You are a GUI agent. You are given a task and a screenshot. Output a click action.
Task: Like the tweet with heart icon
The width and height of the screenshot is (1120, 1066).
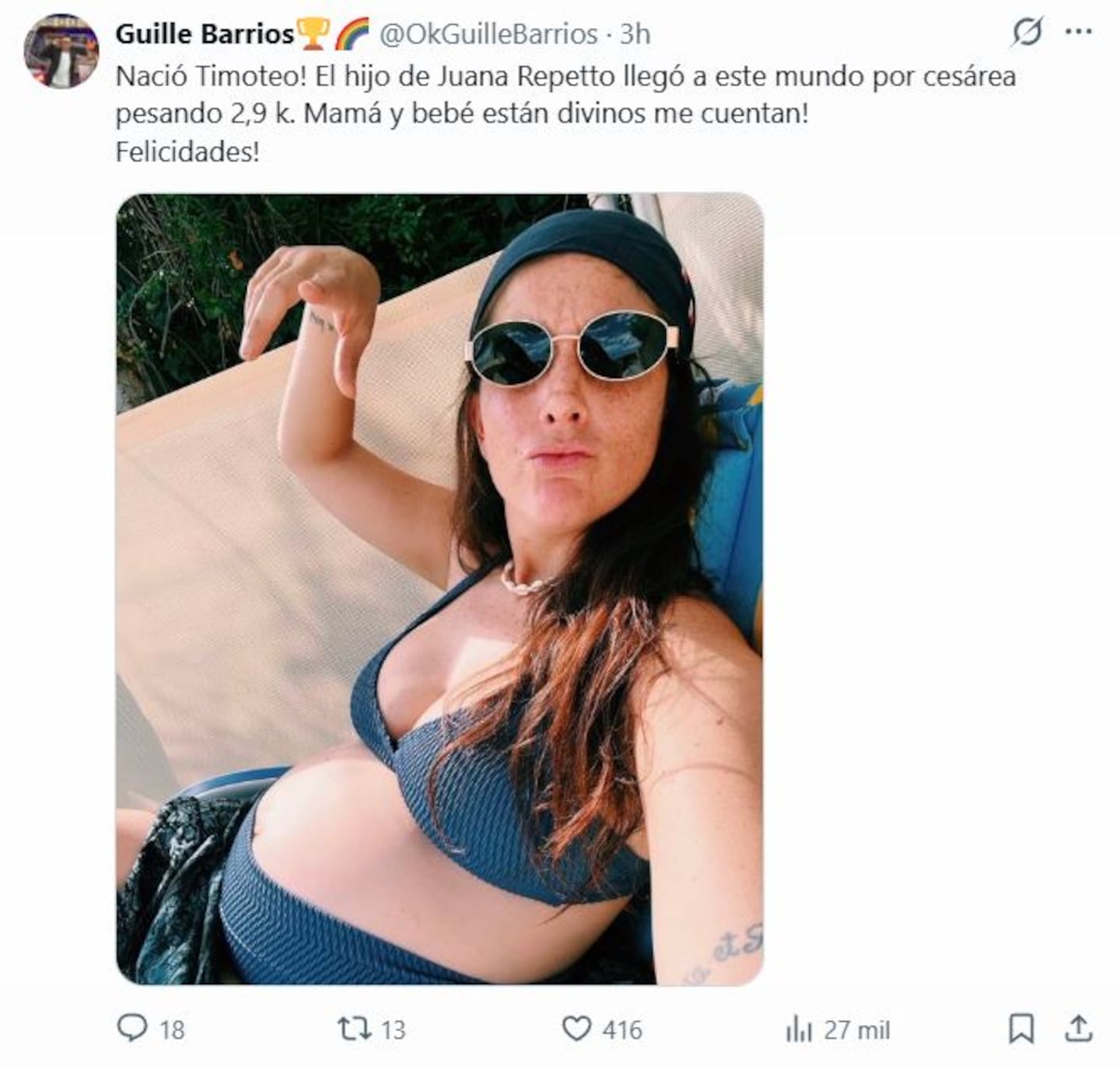[x=576, y=1029]
